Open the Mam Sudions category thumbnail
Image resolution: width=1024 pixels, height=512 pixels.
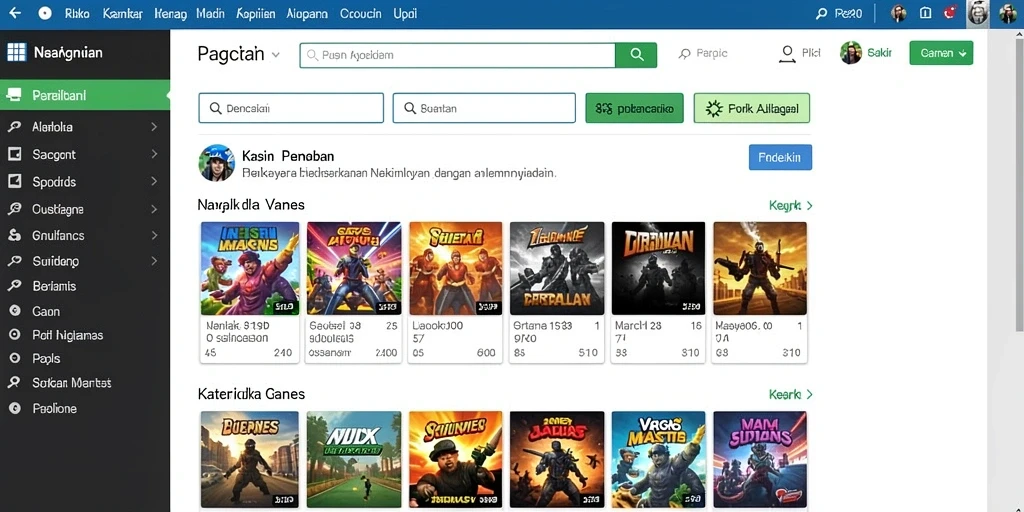[x=760, y=460]
